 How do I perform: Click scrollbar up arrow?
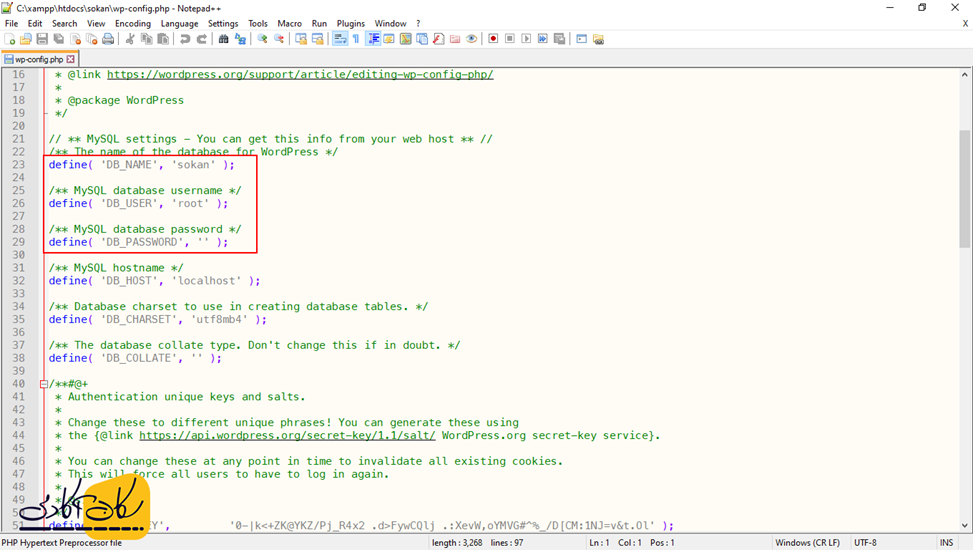tap(964, 74)
